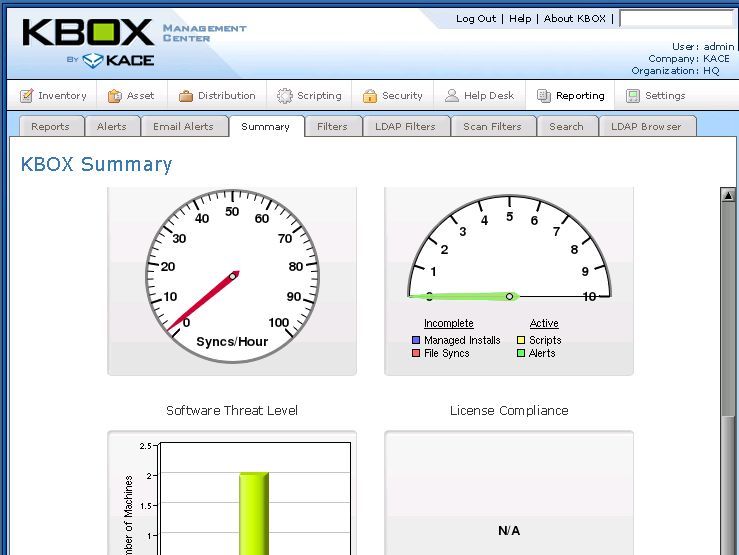Image resolution: width=739 pixels, height=555 pixels.
Task: Click the Settings panel icon
Action: (x=632, y=96)
